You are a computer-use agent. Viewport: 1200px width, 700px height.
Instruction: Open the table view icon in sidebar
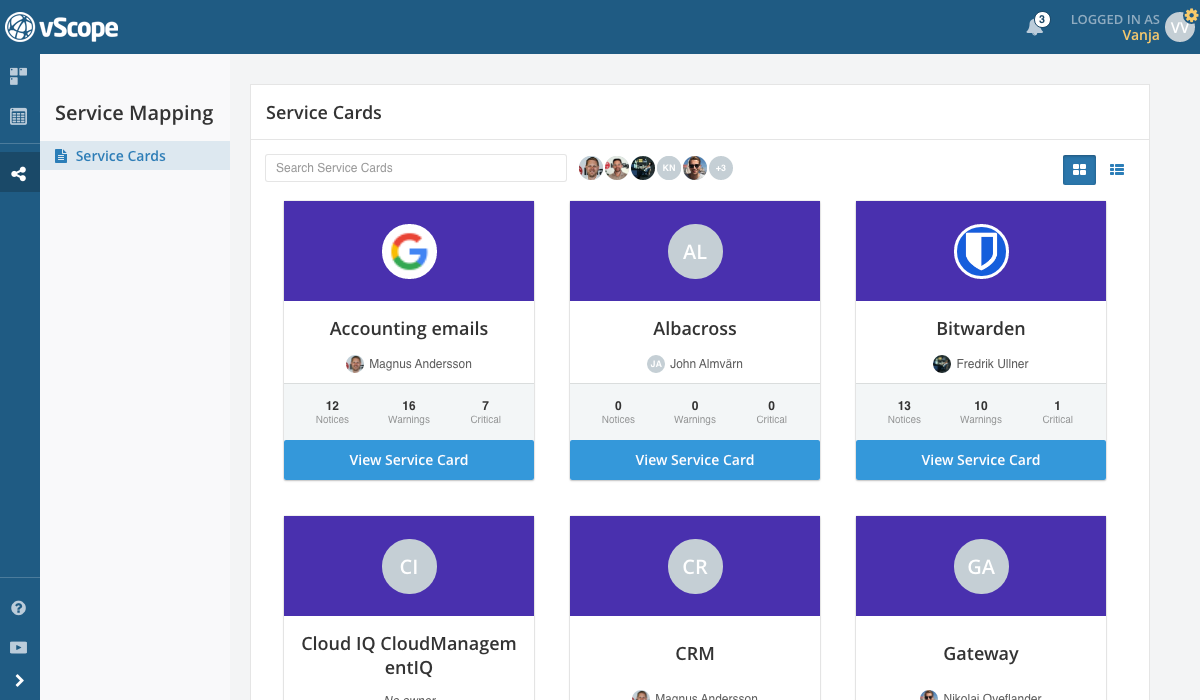18,116
